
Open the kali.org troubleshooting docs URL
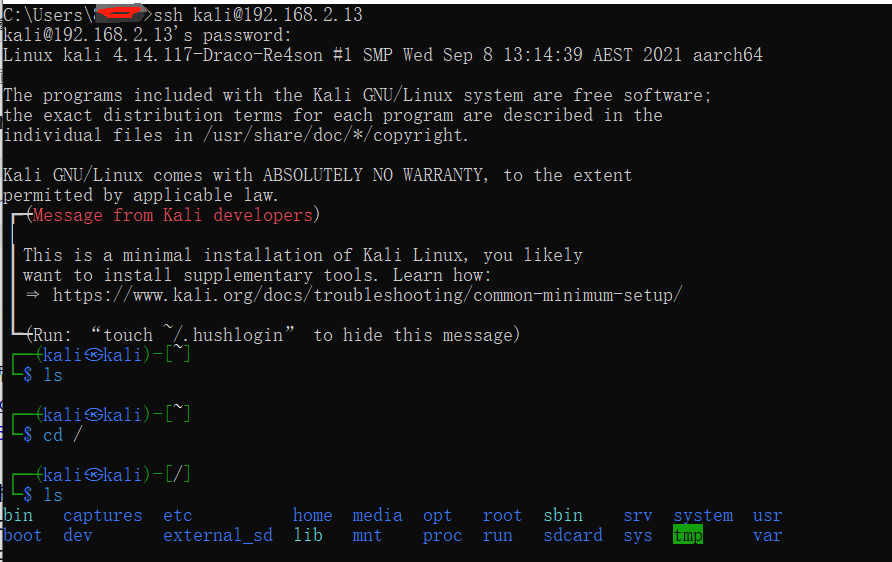[367, 295]
